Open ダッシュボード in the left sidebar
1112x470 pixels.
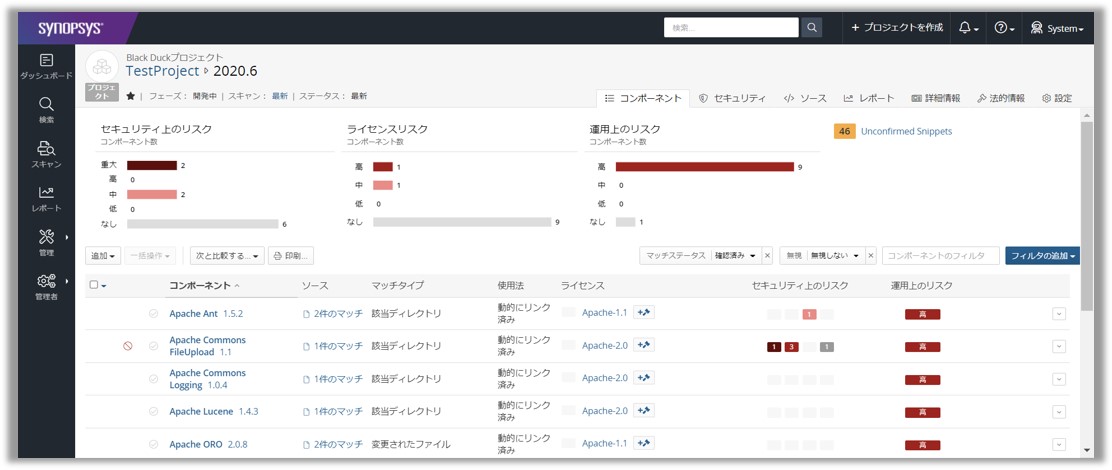point(46,67)
